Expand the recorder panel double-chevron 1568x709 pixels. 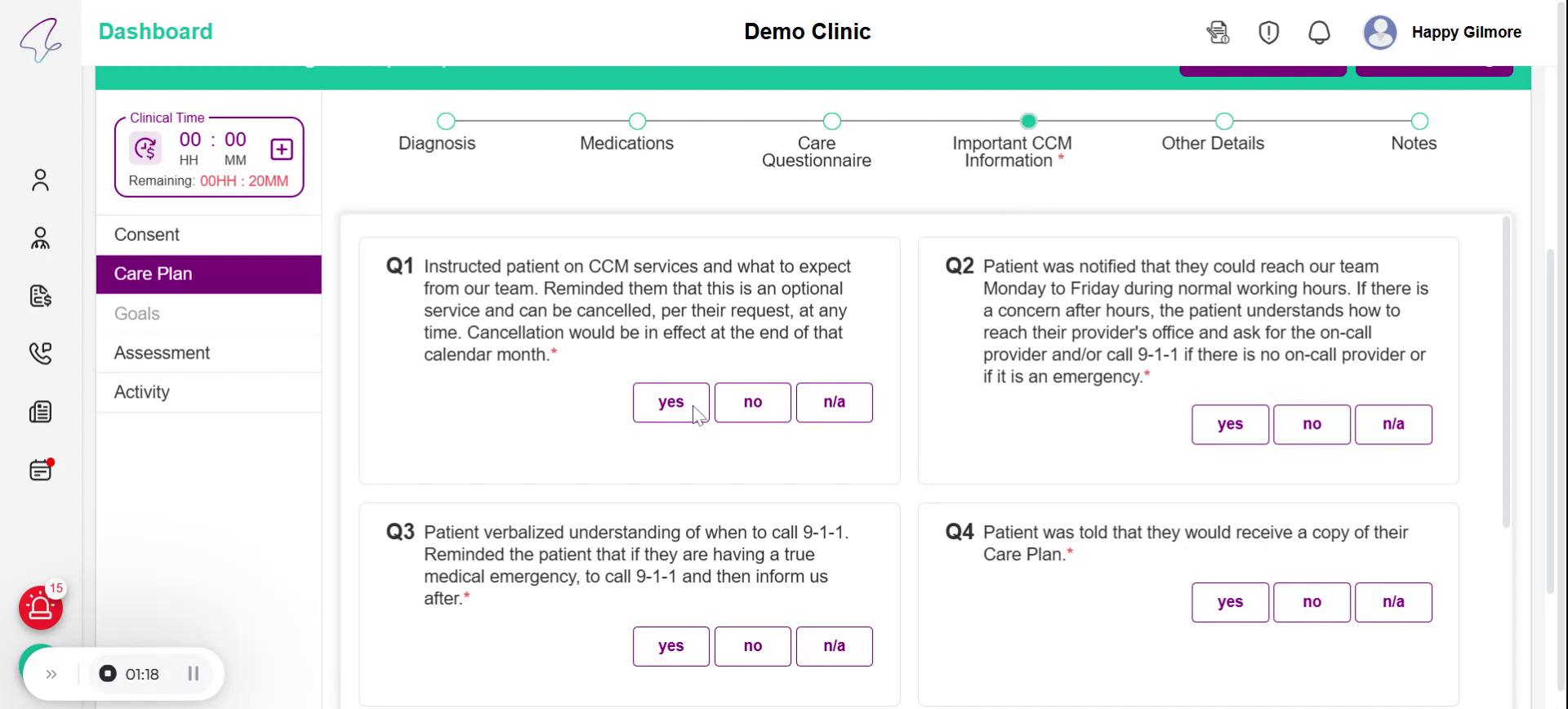click(51, 675)
